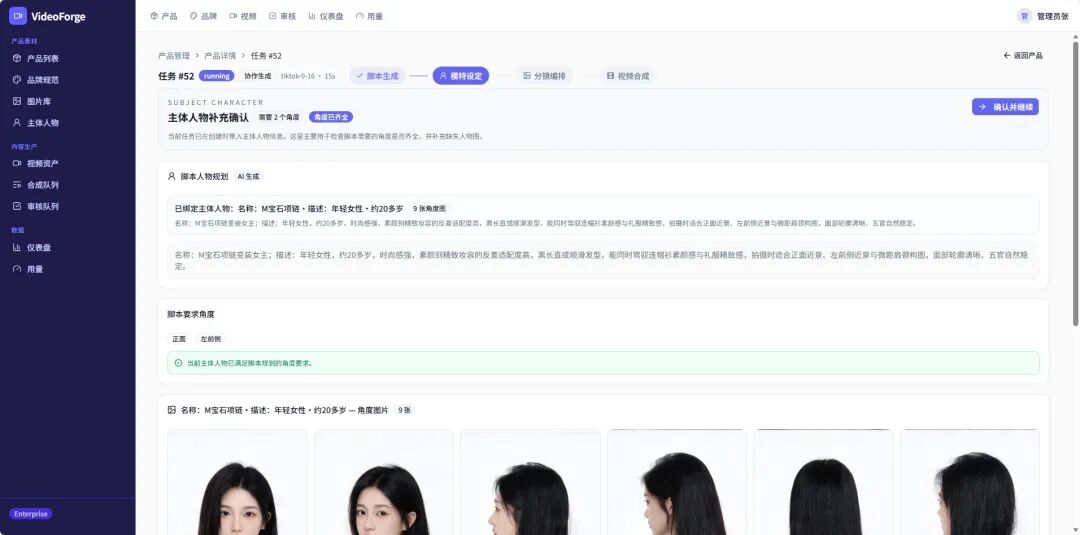Click the 脚本要求角度 heading
The height and width of the screenshot is (535, 1080).
click(191, 314)
